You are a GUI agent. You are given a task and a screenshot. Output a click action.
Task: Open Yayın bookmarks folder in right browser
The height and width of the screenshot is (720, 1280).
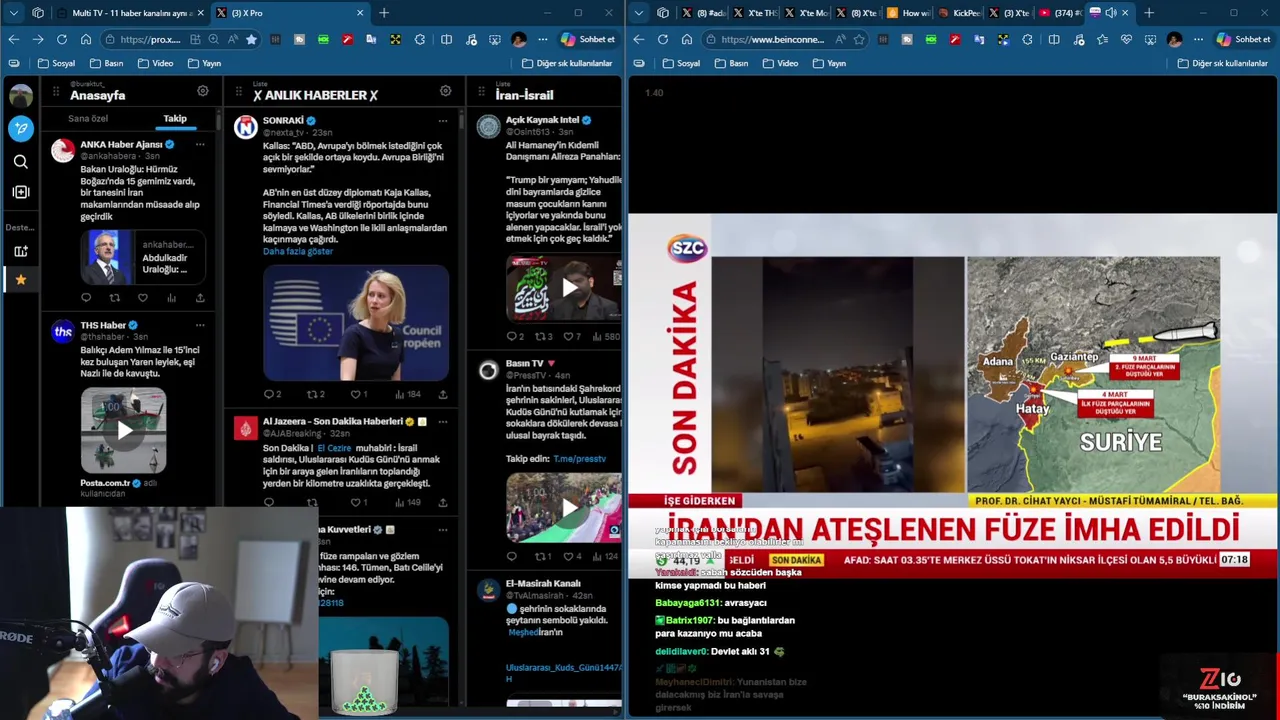tap(830, 63)
